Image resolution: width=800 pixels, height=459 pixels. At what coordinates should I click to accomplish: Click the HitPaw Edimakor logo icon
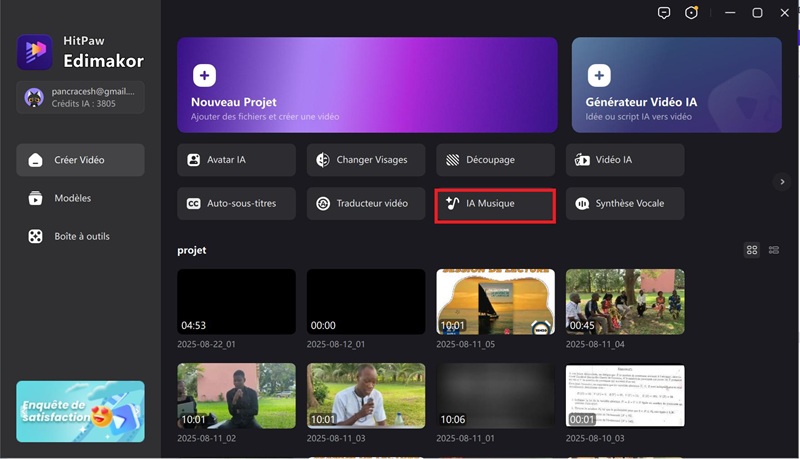(34, 51)
